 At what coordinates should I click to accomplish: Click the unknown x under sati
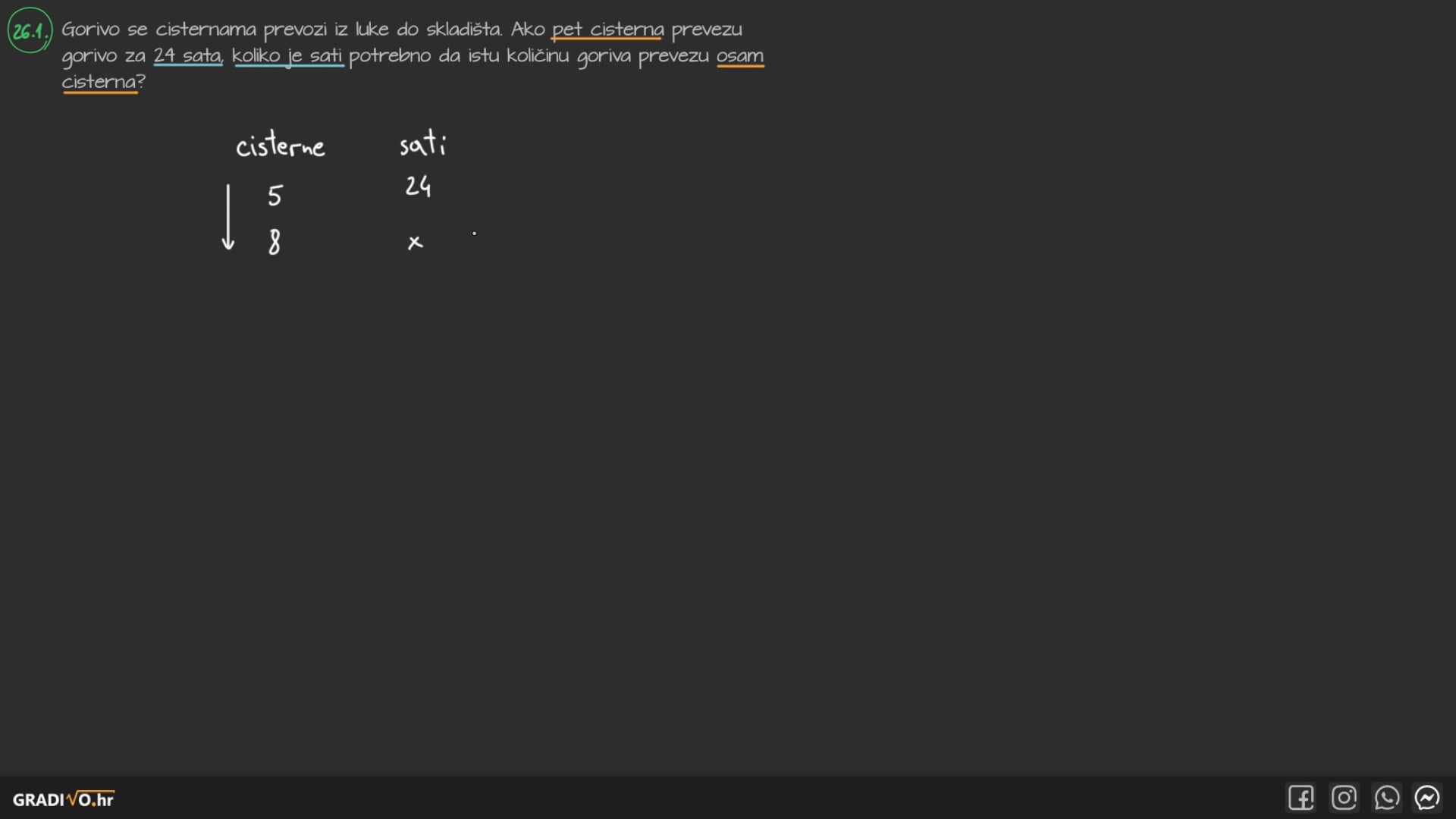[415, 243]
